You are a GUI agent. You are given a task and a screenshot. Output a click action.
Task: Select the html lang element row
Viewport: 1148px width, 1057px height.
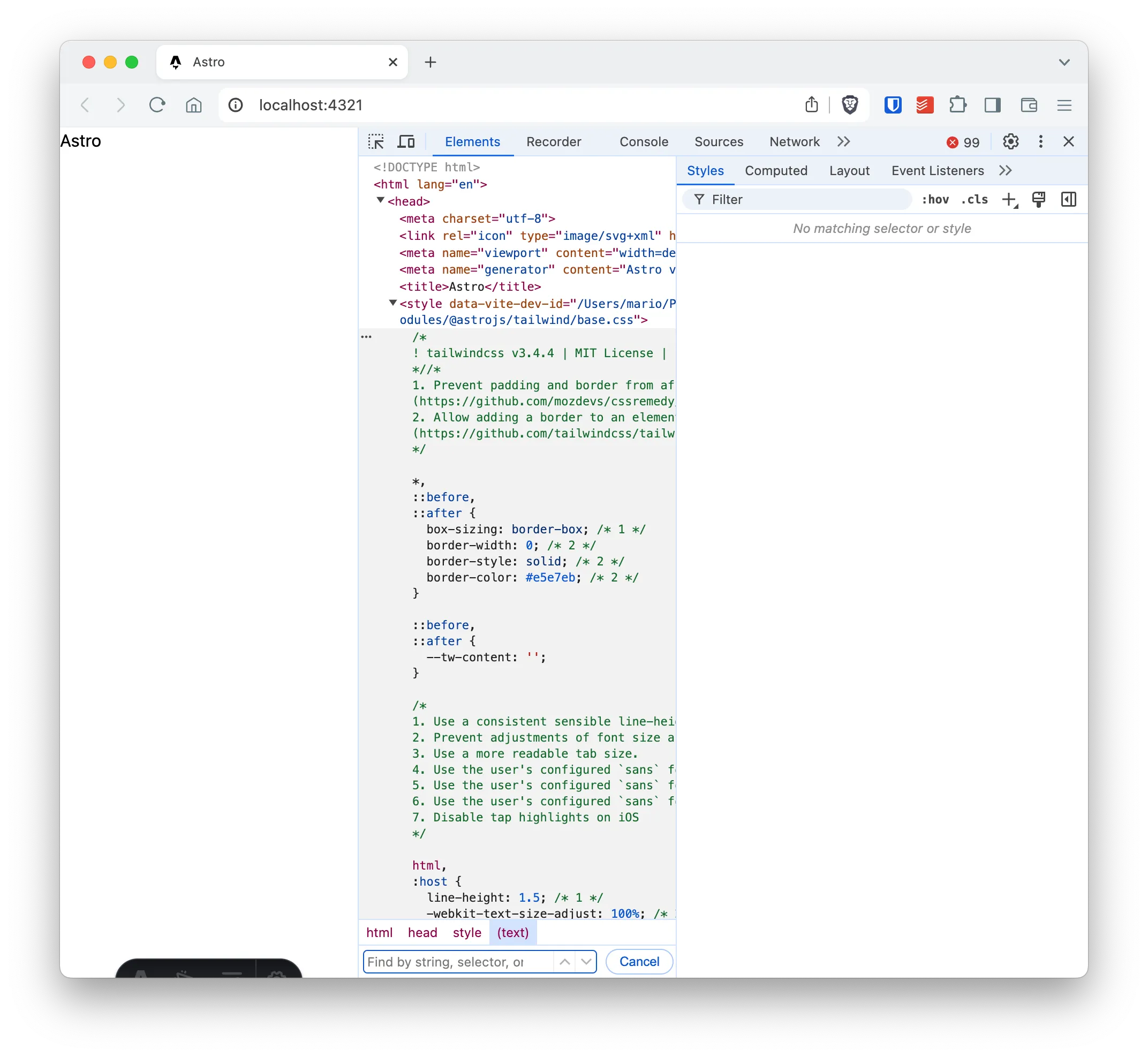(x=430, y=184)
